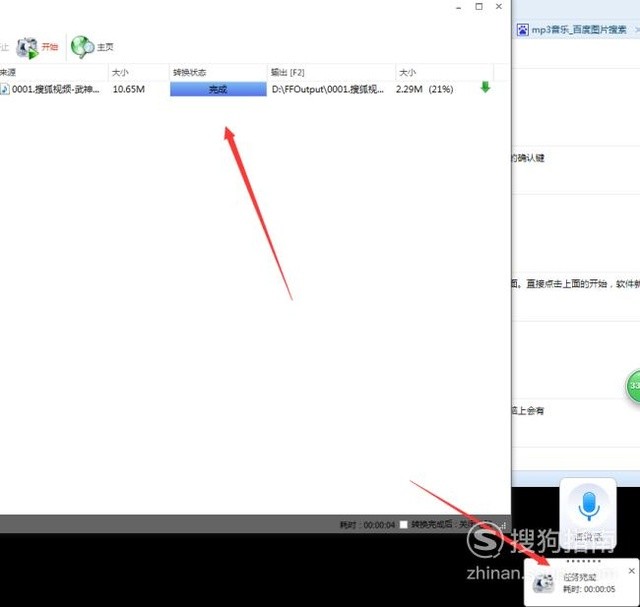Click the 开始 start conversion icon
Image resolution: width=640 pixels, height=607 pixels.
(x=27, y=48)
